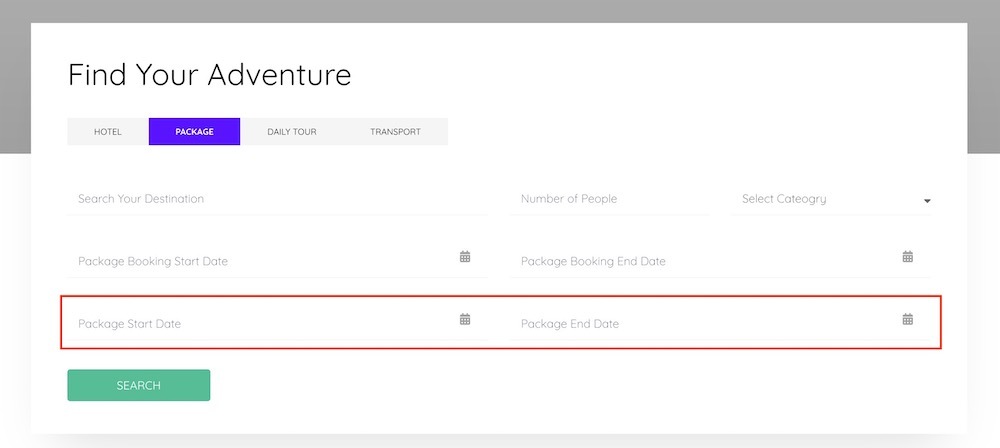1000x448 pixels.
Task: Click the Find Your Adventure heading
Action: (209, 74)
